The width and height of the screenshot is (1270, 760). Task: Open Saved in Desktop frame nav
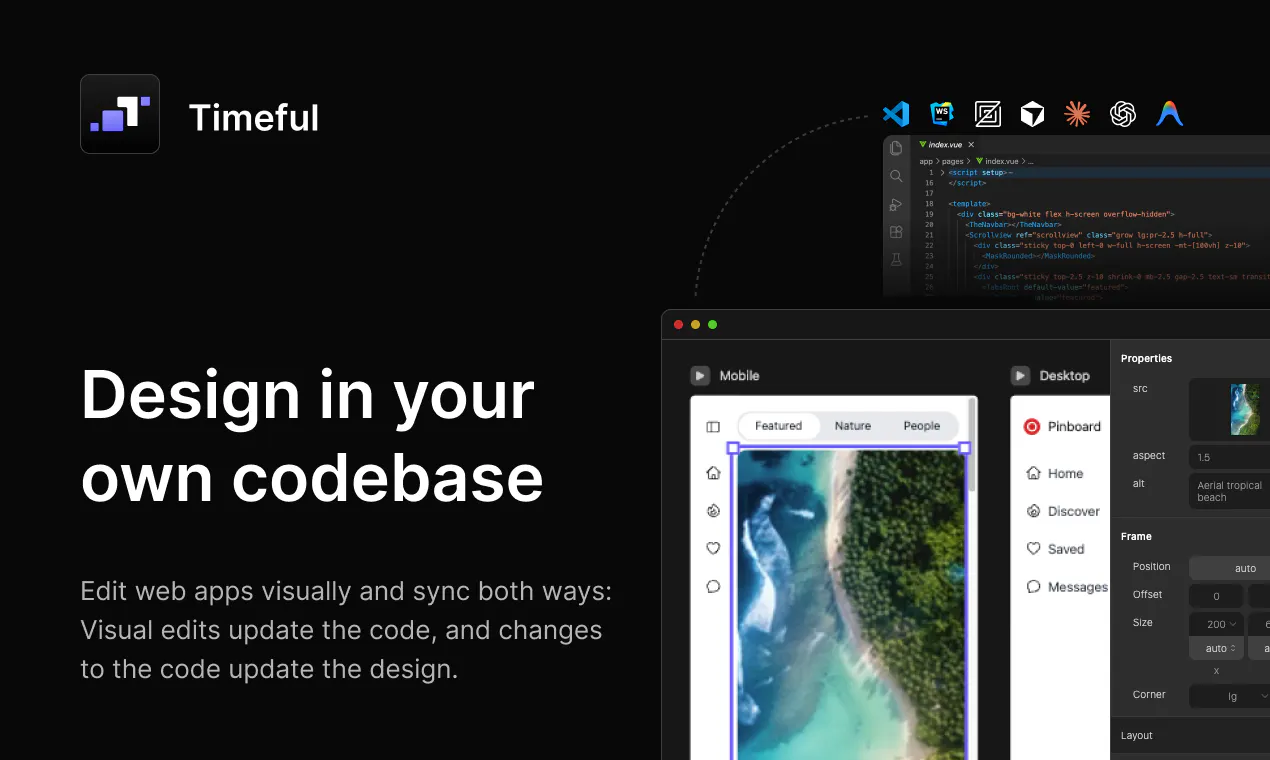click(x=1055, y=549)
